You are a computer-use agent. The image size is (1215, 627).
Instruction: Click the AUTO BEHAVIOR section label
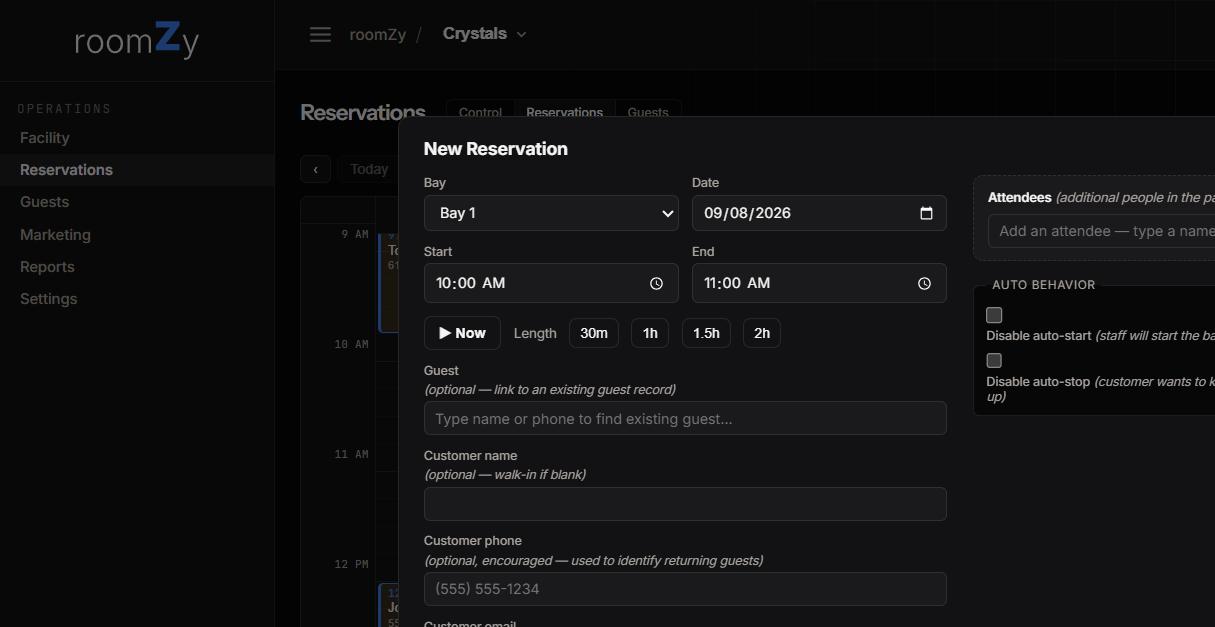[1044, 285]
